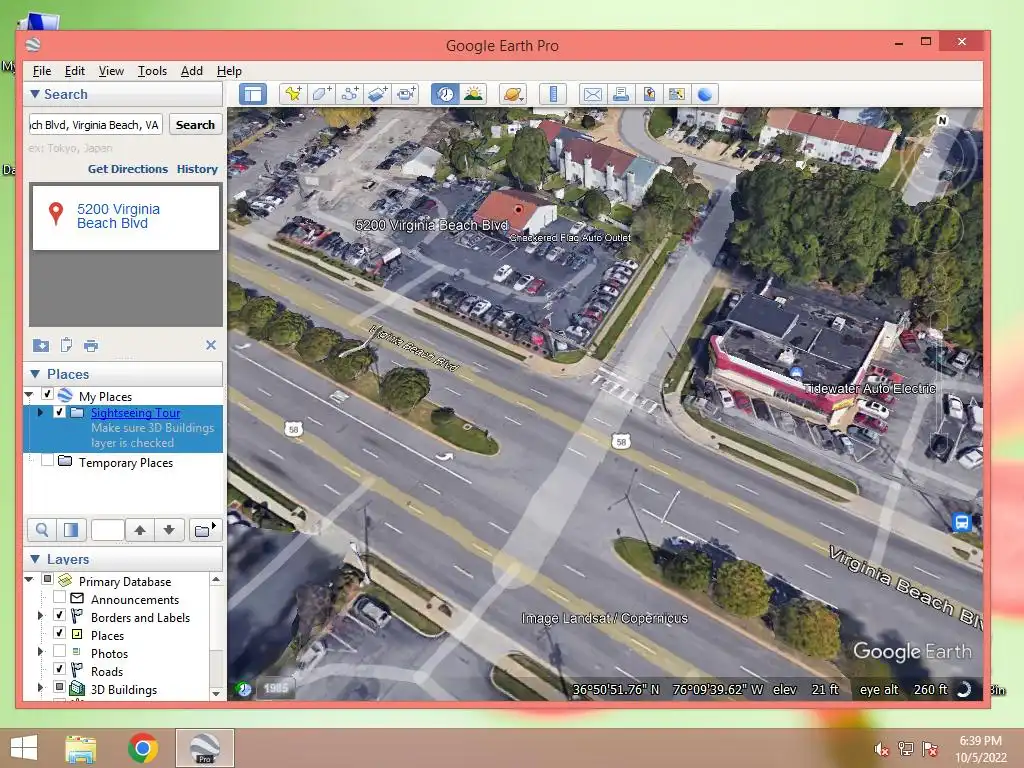
Task: Open the 1985 historical imagery indicator
Action: pyautogui.click(x=276, y=688)
